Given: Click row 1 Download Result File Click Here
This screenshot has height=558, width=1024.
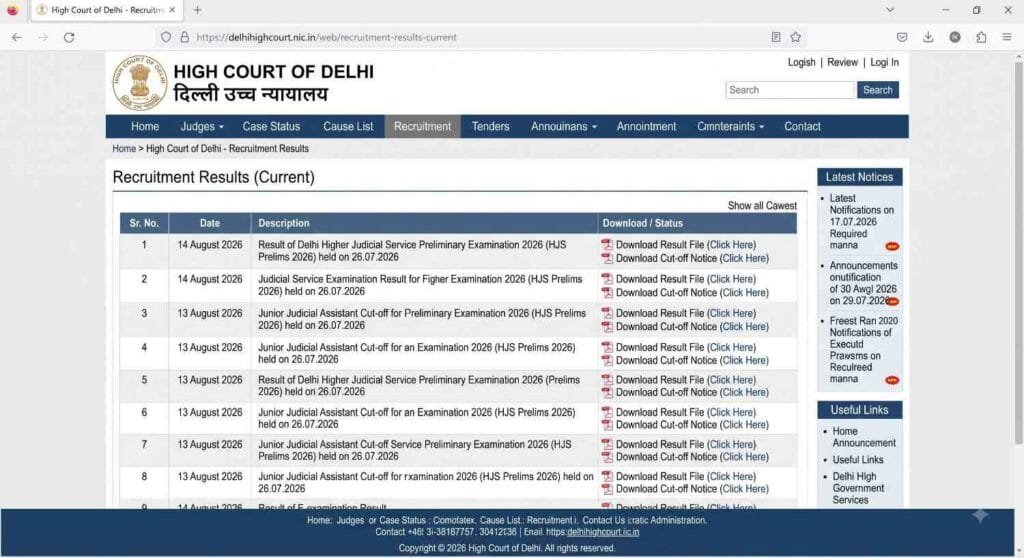Looking at the screenshot, I should (x=731, y=244).
